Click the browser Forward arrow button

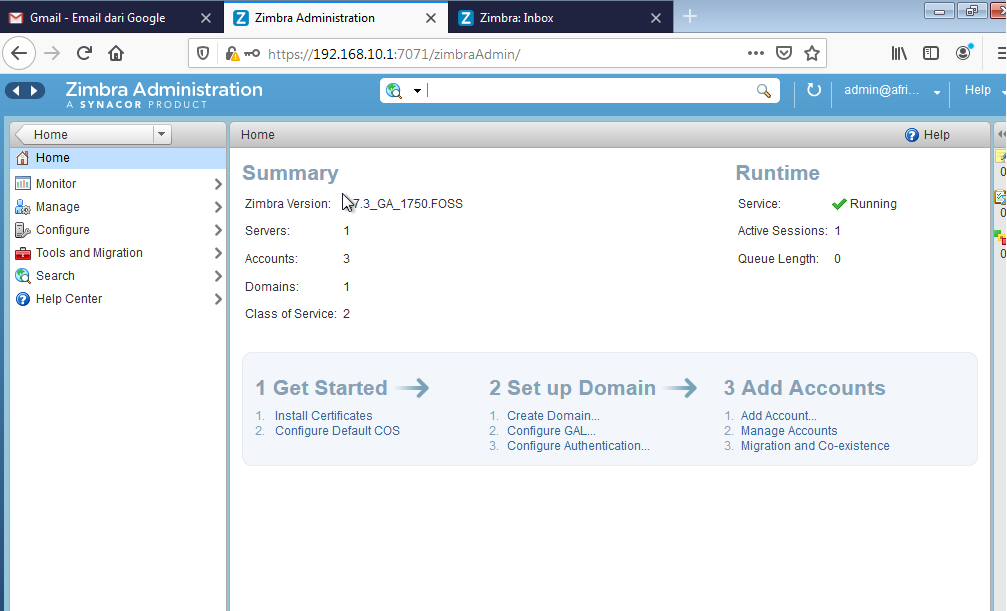[52, 53]
